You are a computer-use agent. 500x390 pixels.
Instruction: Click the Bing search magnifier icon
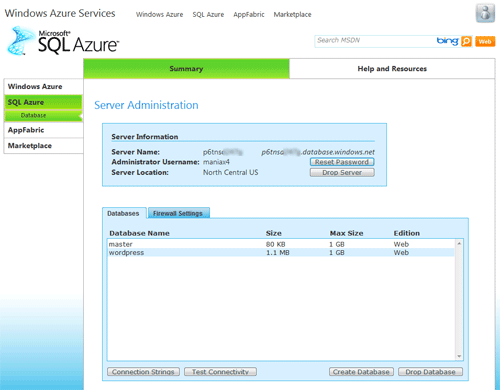tap(467, 41)
